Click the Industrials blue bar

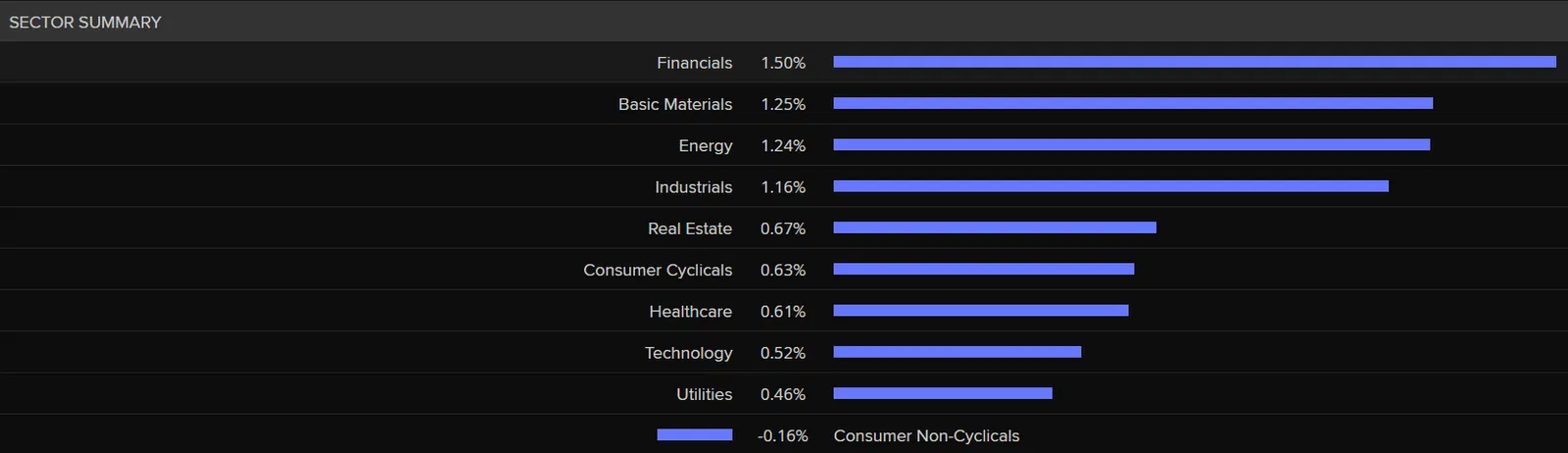point(1110,186)
